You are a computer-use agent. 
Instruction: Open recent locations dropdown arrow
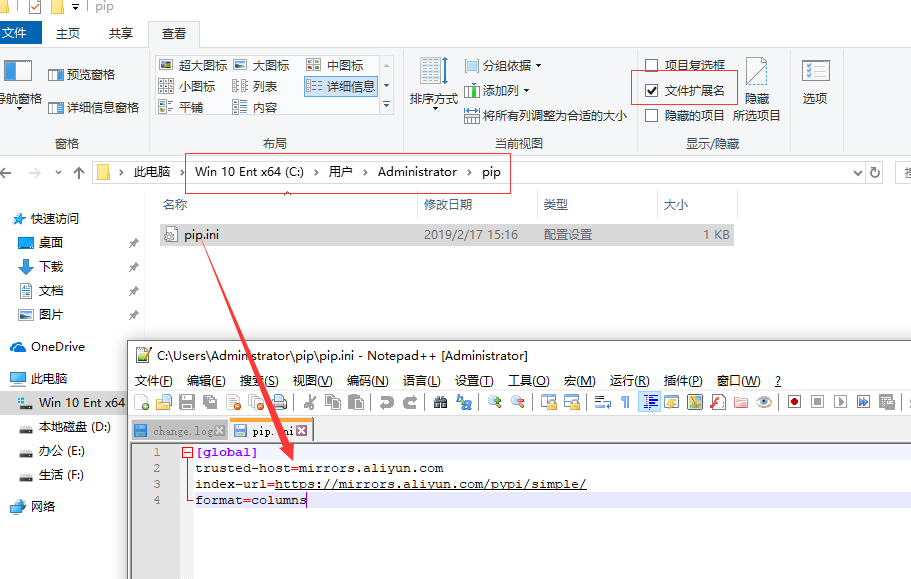click(58, 172)
